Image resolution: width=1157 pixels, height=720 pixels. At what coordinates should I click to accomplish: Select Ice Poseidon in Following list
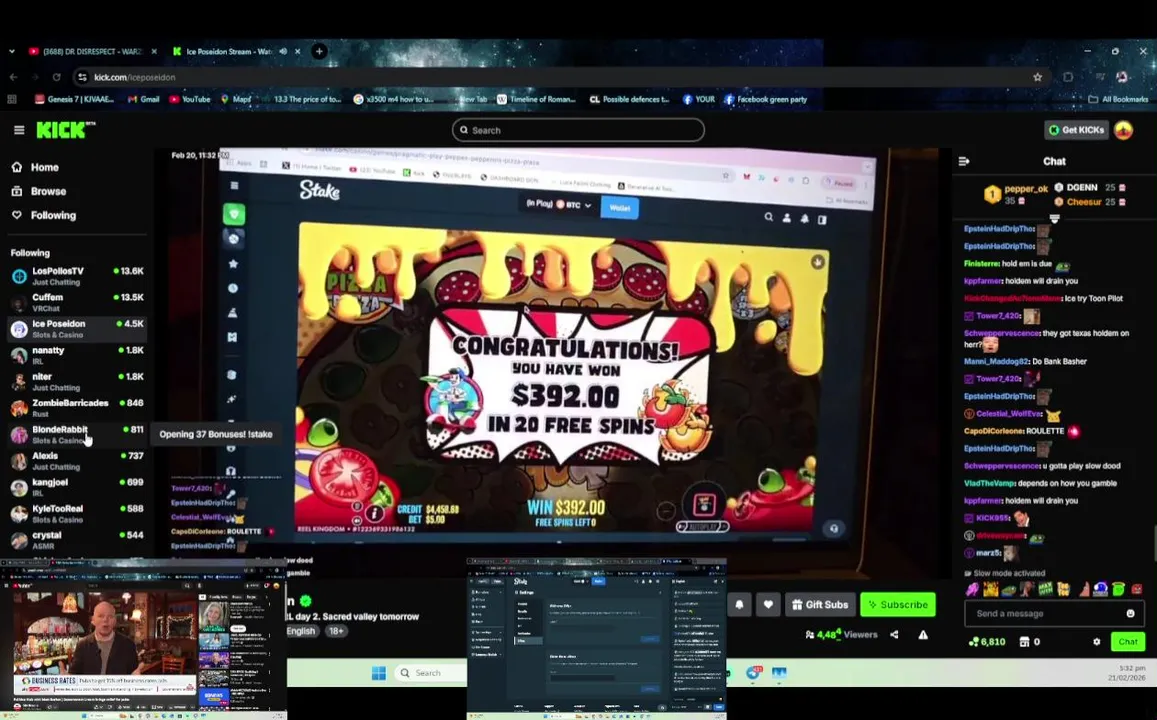point(77,329)
